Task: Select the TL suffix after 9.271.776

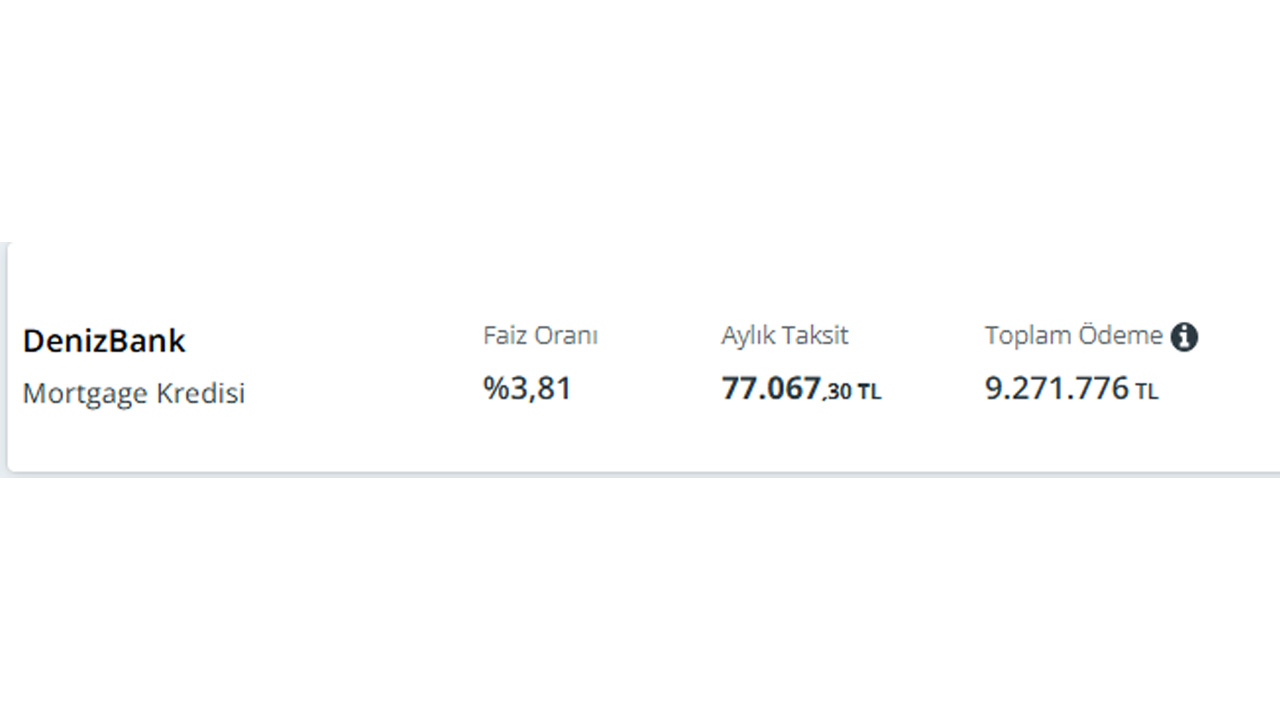Action: [x=1147, y=392]
